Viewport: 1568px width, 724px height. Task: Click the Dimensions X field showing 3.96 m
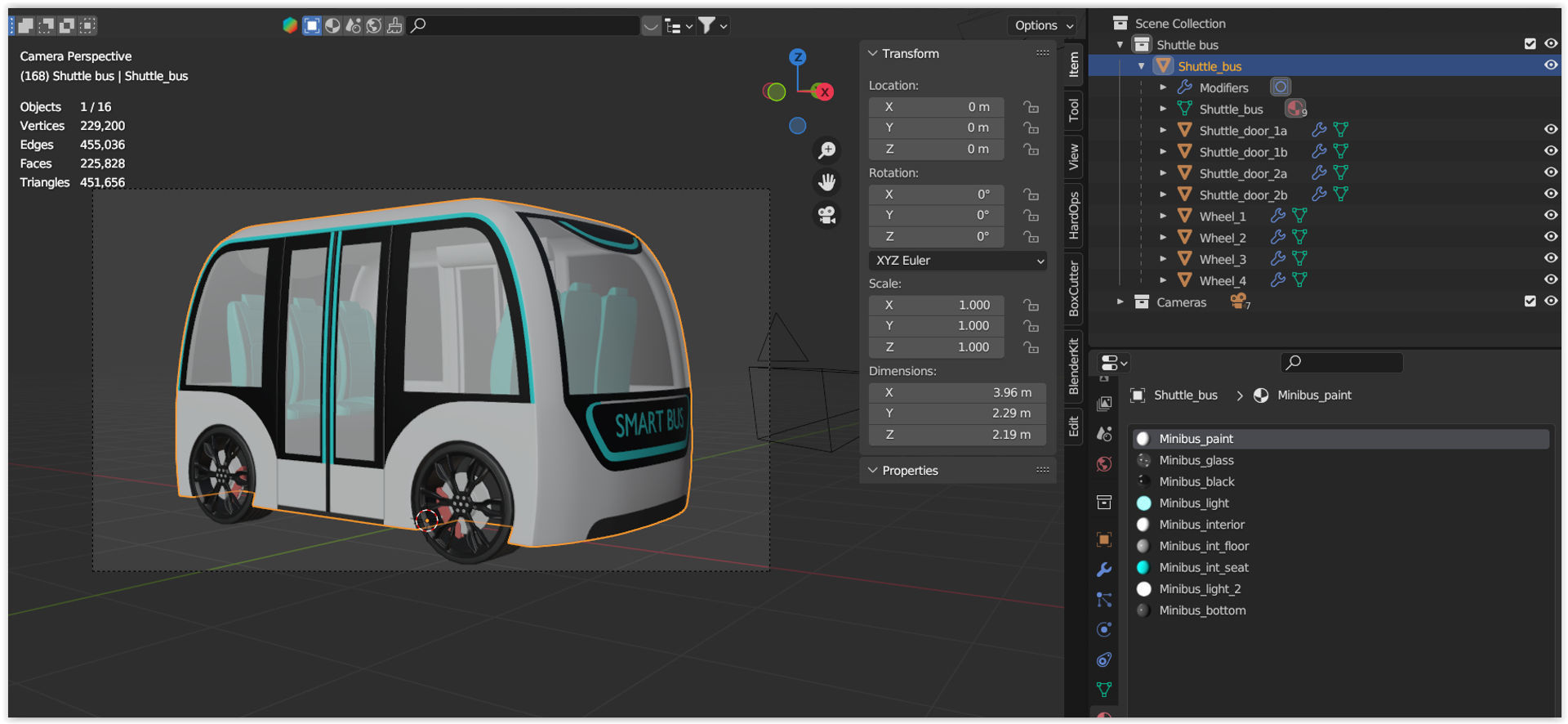pyautogui.click(x=958, y=392)
